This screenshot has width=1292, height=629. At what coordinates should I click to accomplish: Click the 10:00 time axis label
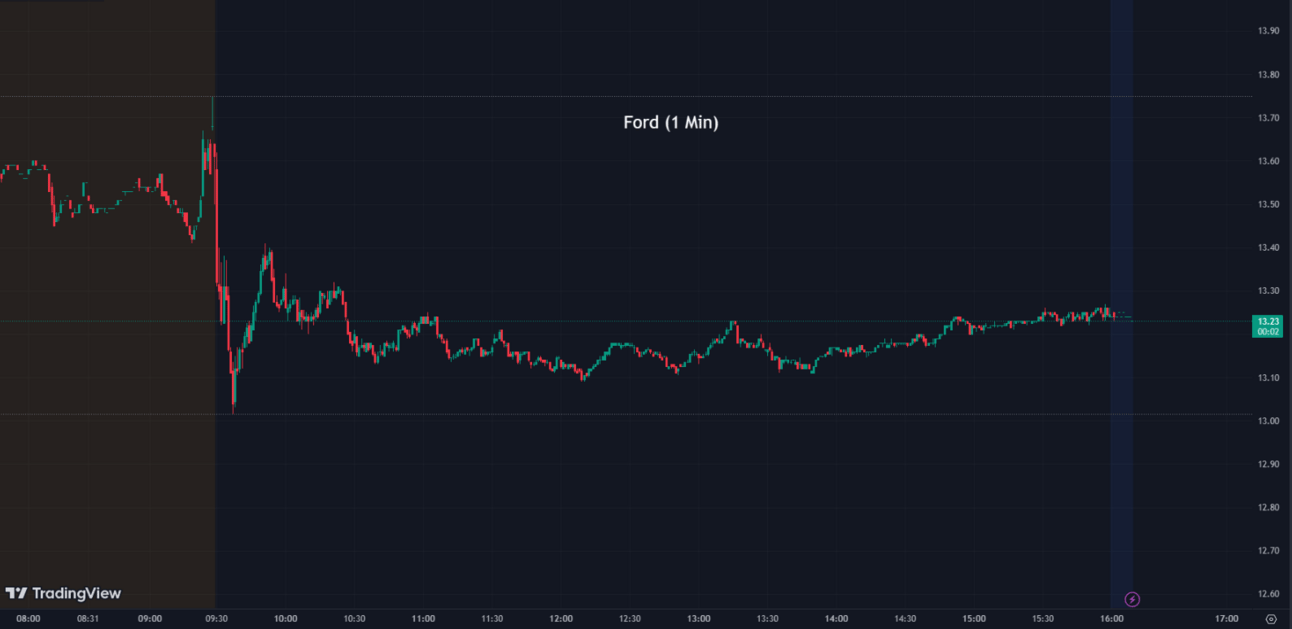click(286, 619)
